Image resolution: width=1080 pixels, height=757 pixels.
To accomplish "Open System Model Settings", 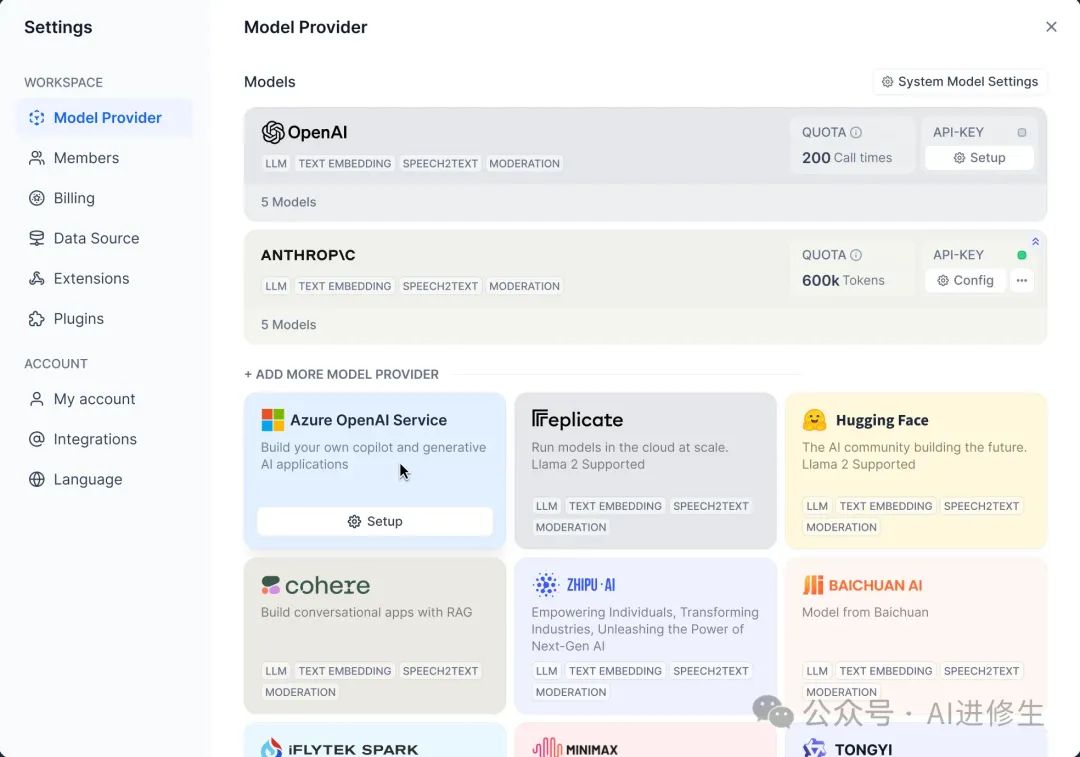I will pyautogui.click(x=960, y=82).
